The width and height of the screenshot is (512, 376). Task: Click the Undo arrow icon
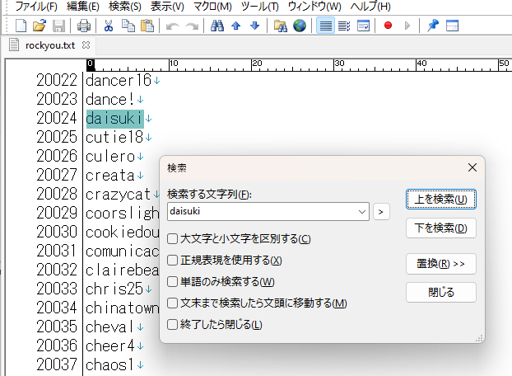point(173,26)
